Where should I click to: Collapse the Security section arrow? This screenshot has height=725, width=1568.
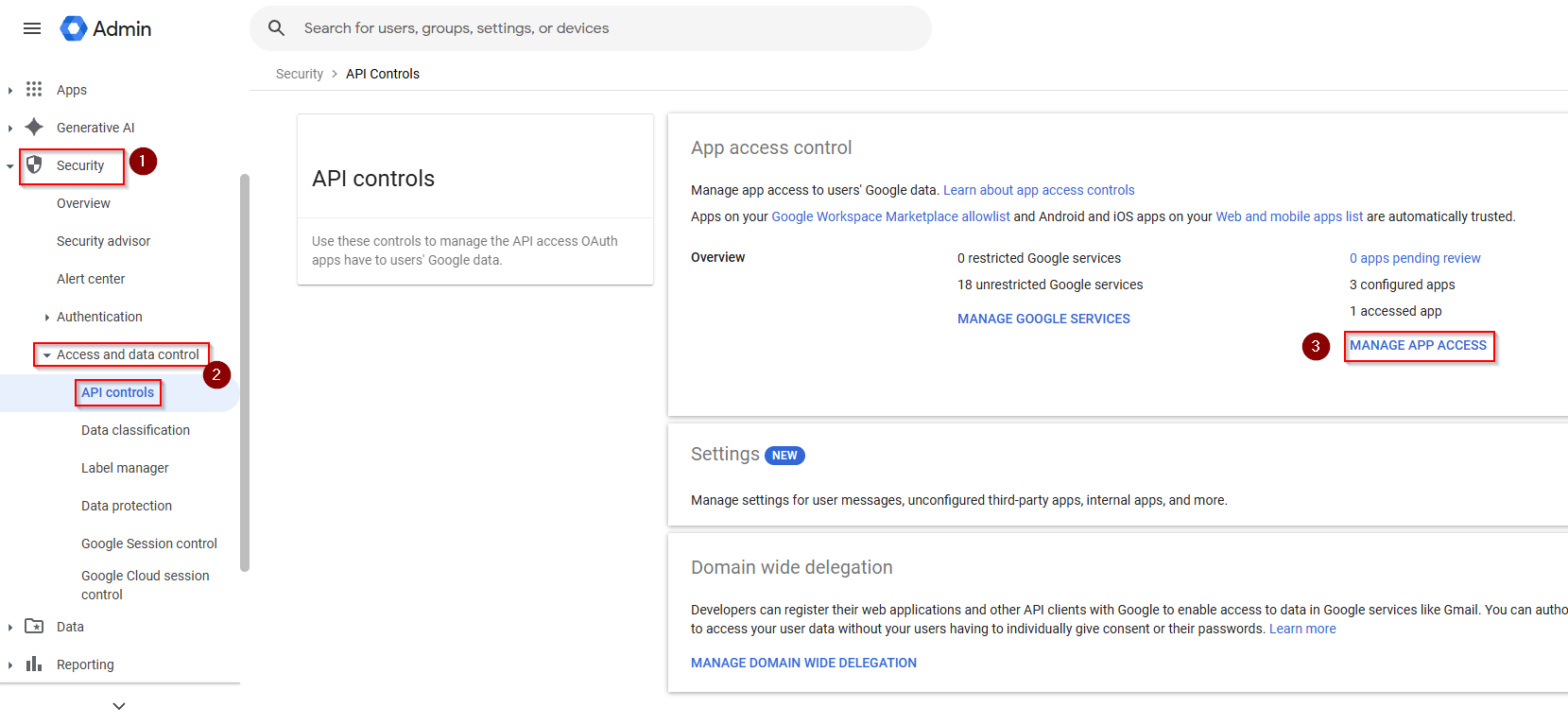tap(9, 166)
